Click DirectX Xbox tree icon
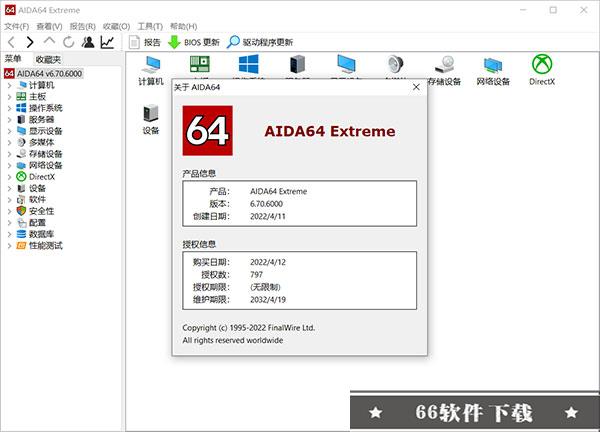This screenshot has height=432, width=600. coord(21,177)
